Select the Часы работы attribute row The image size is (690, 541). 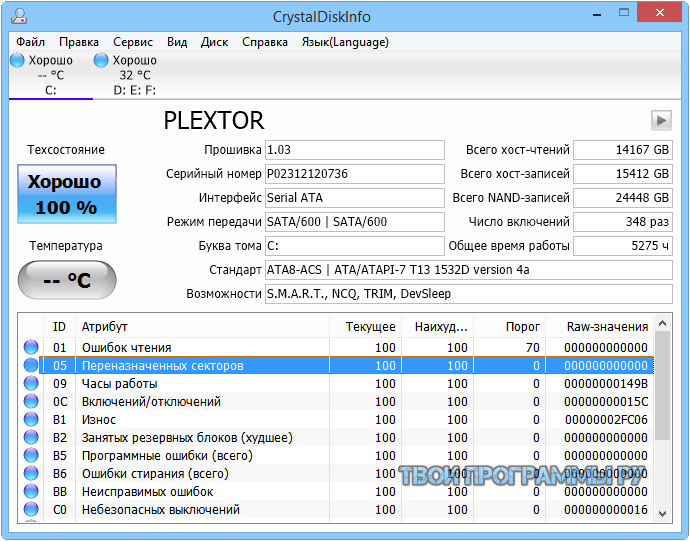(336, 383)
